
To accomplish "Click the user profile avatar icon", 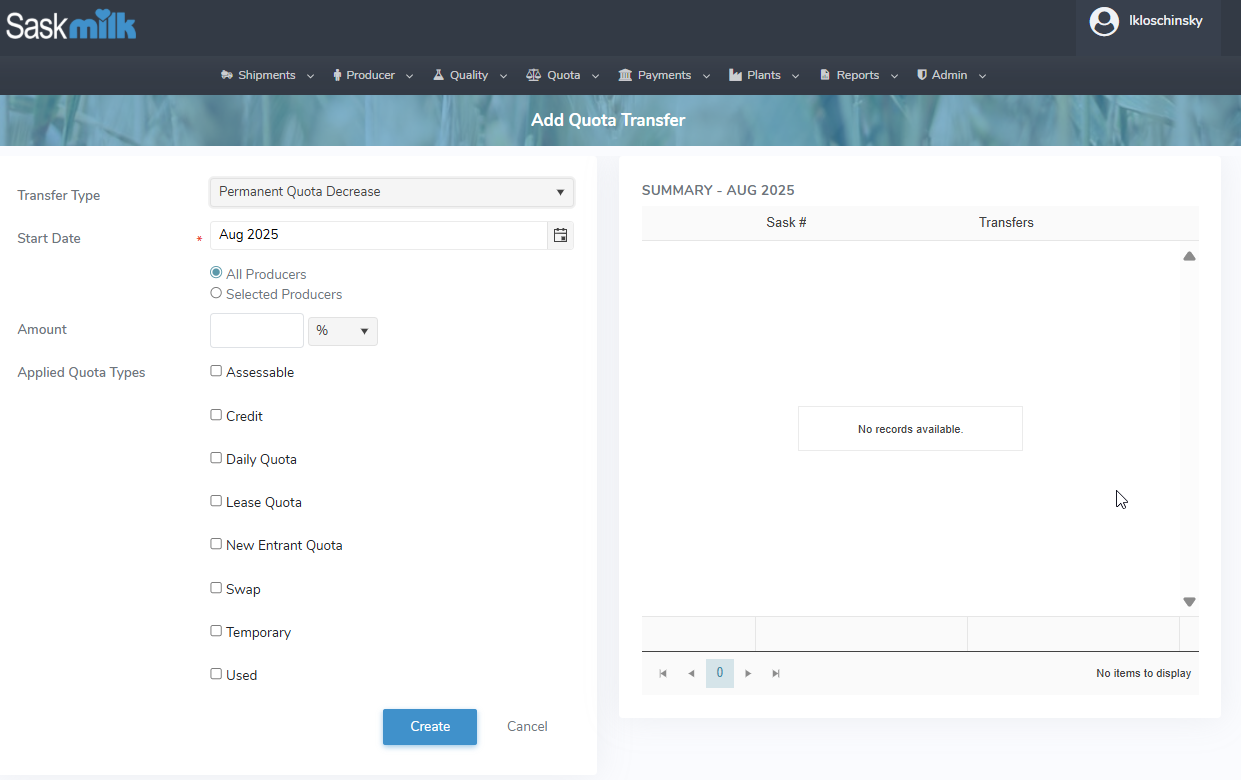I will click(x=1103, y=21).
